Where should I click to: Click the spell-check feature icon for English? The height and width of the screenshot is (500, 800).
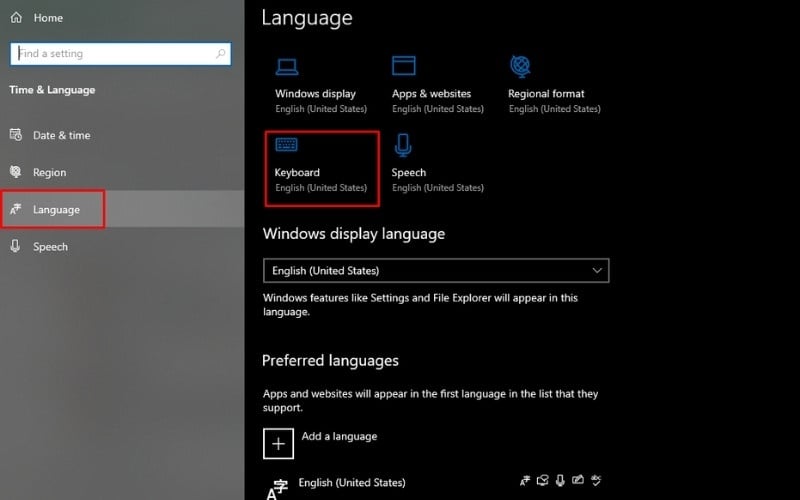pyautogui.click(x=596, y=482)
